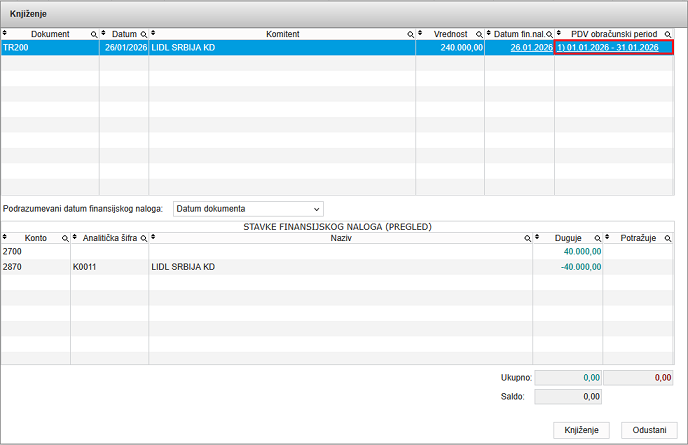Select the TR200 document row
The image size is (688, 445).
point(50,47)
